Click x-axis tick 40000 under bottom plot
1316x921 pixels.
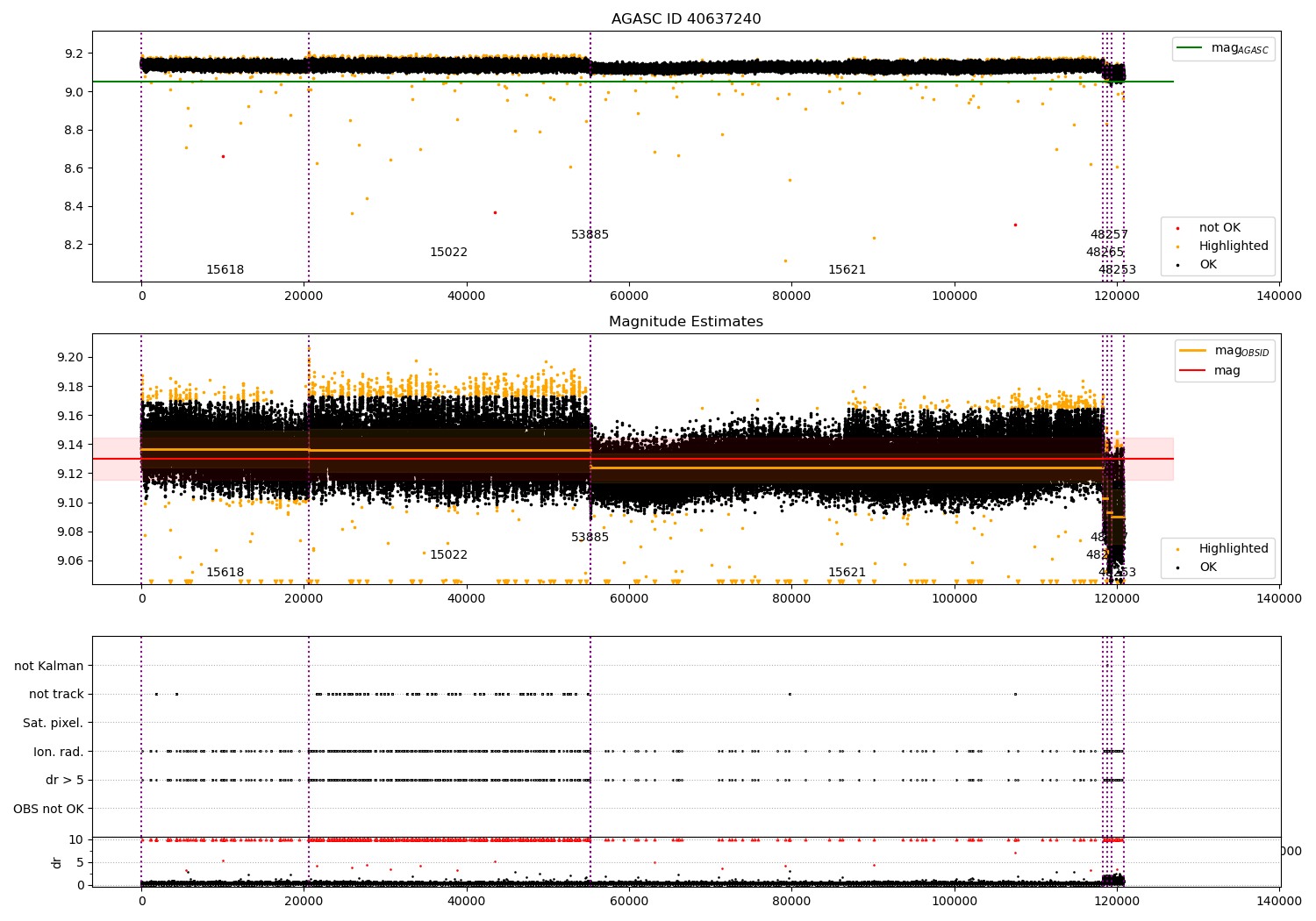pyautogui.click(x=466, y=901)
